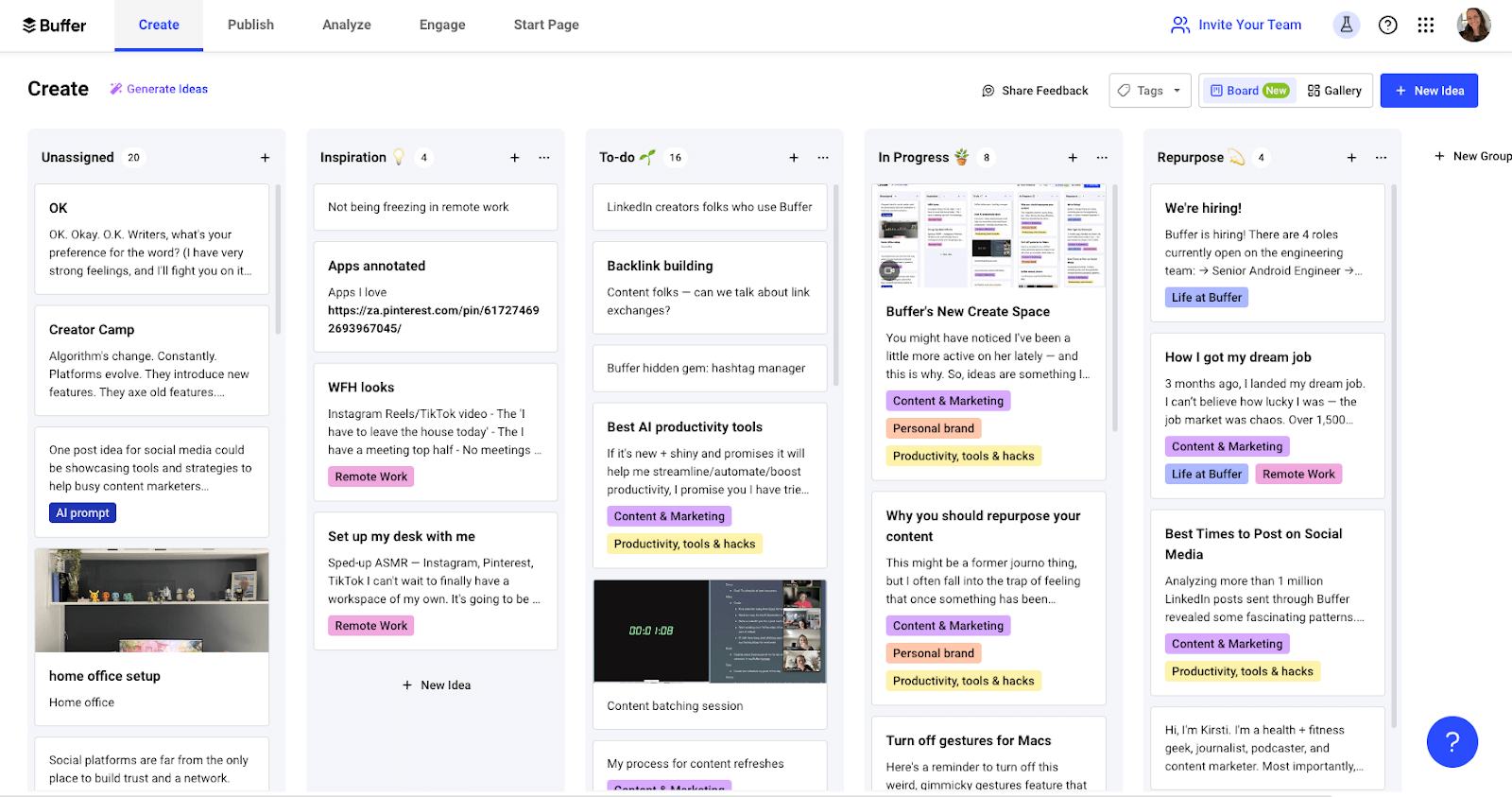Click the user profile avatar
The image size is (1512, 797).
(x=1473, y=26)
